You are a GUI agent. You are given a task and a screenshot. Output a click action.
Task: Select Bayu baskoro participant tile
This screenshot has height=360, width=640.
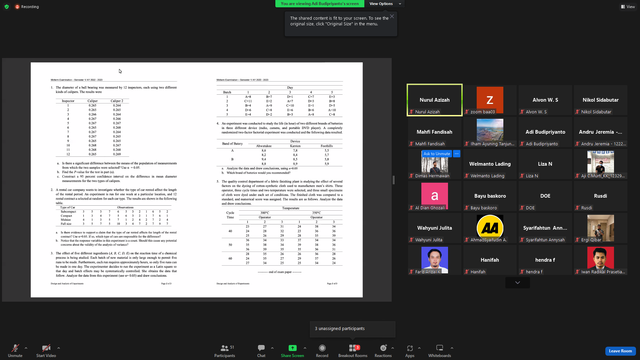tap(490, 196)
